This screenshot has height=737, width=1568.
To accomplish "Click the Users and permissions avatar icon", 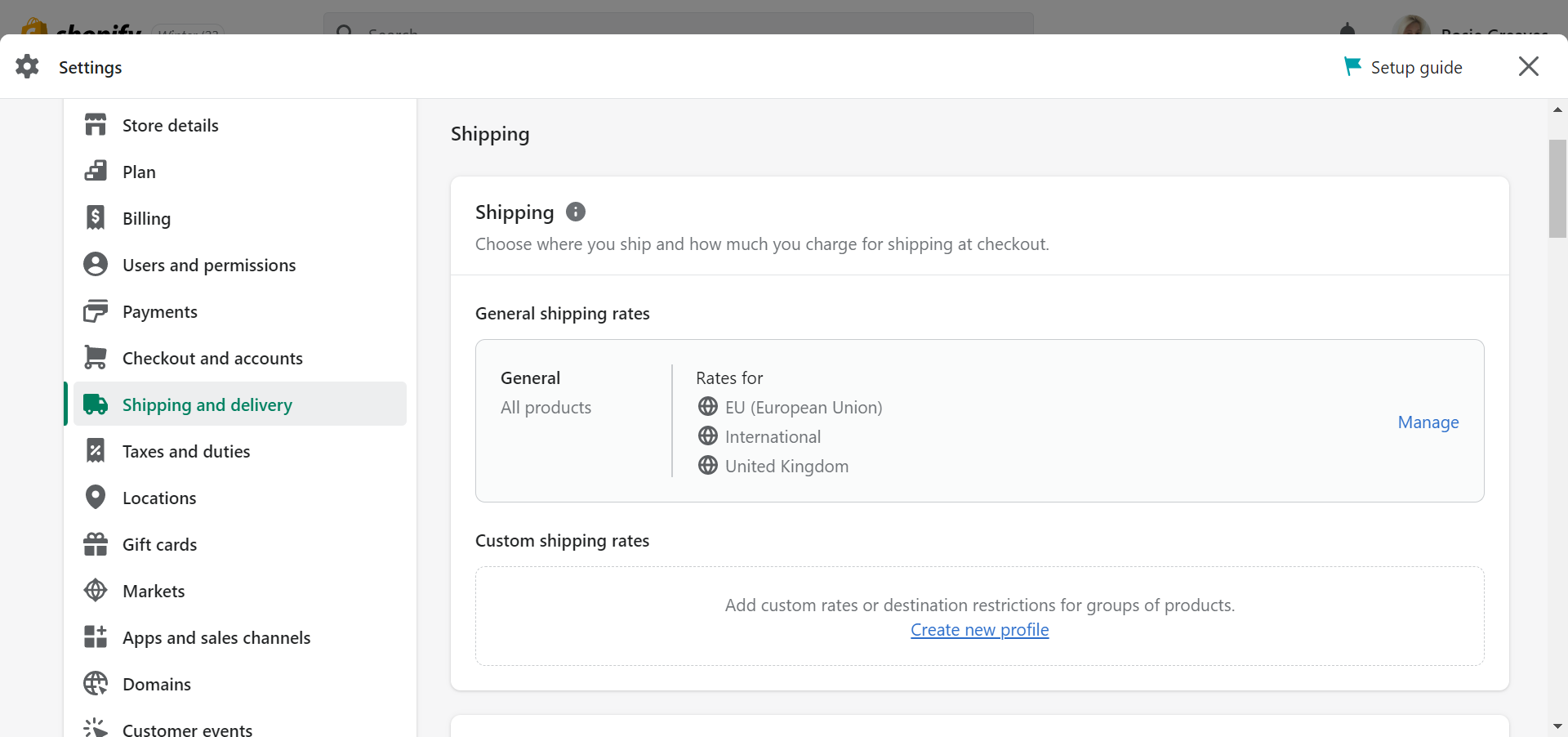I will 96,264.
